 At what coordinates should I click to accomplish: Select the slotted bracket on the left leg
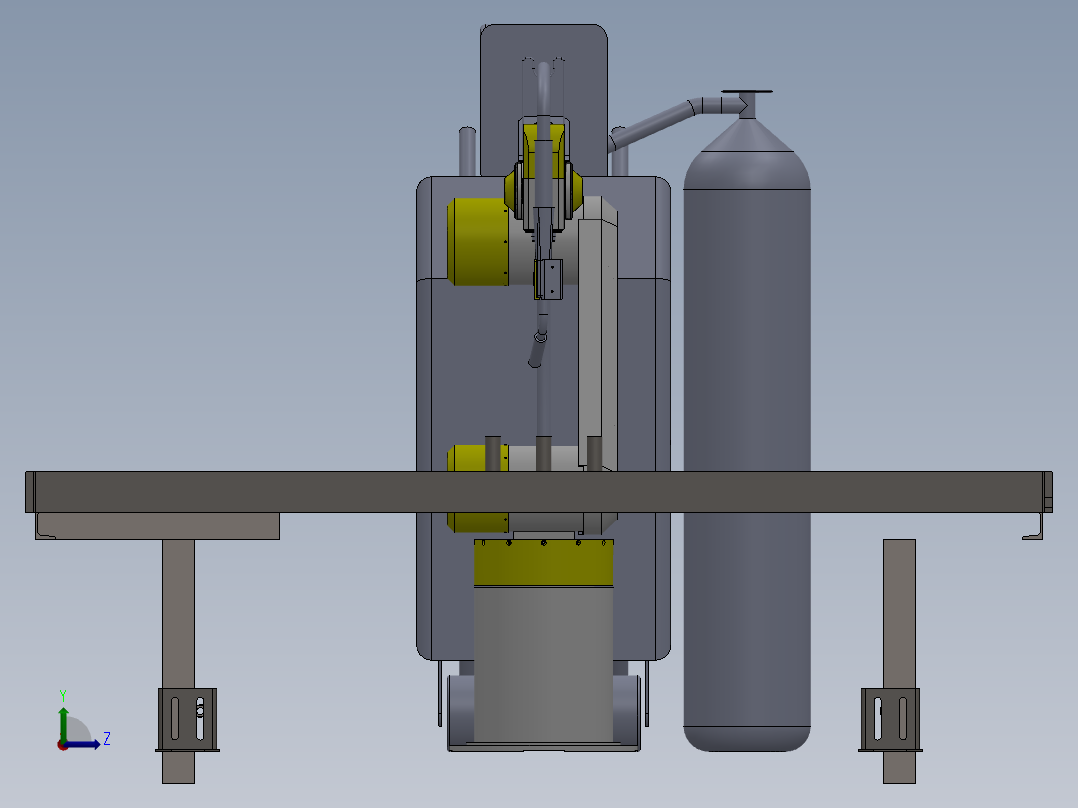(x=188, y=719)
